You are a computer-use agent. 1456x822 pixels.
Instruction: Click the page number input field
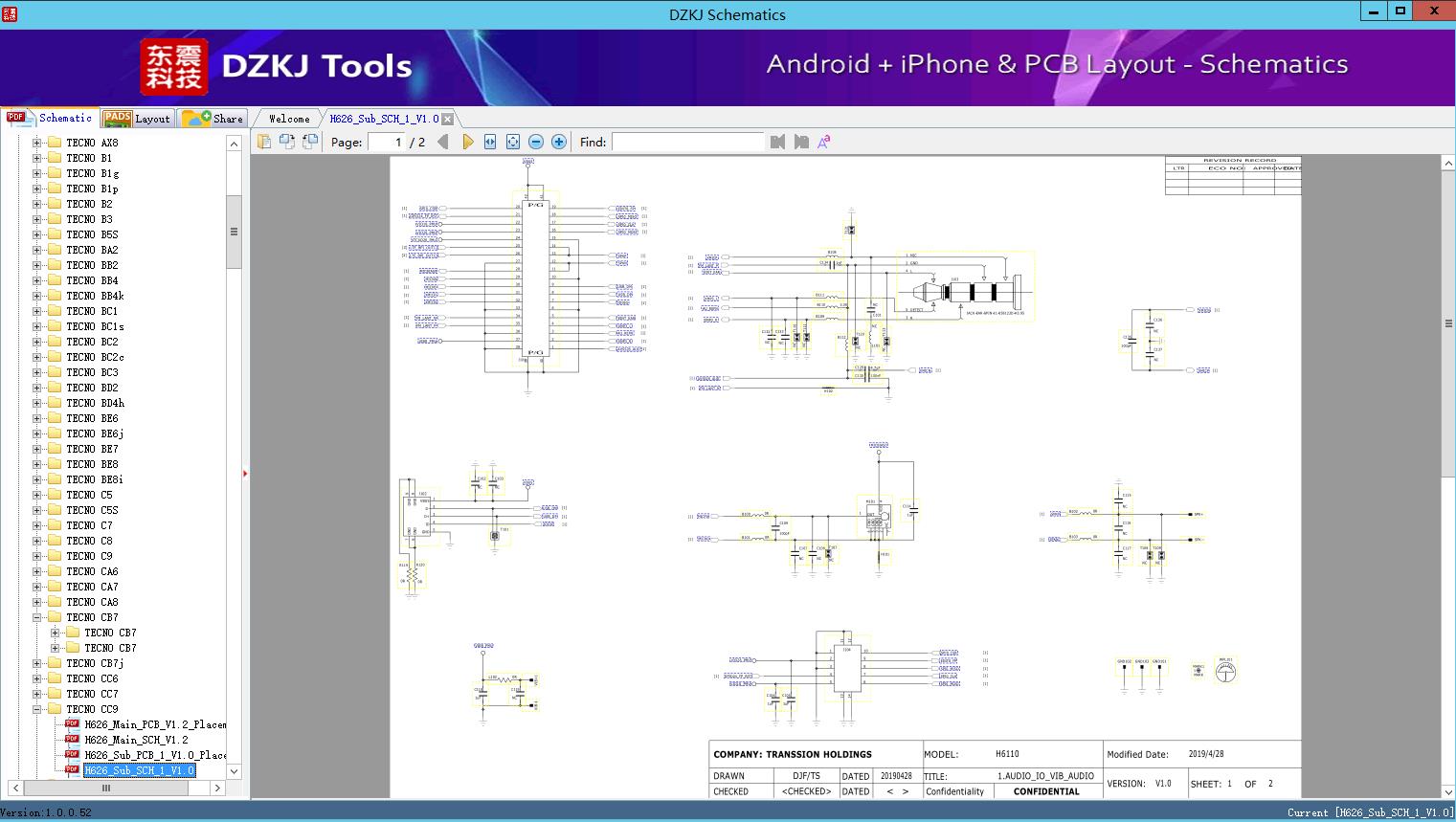(387, 142)
